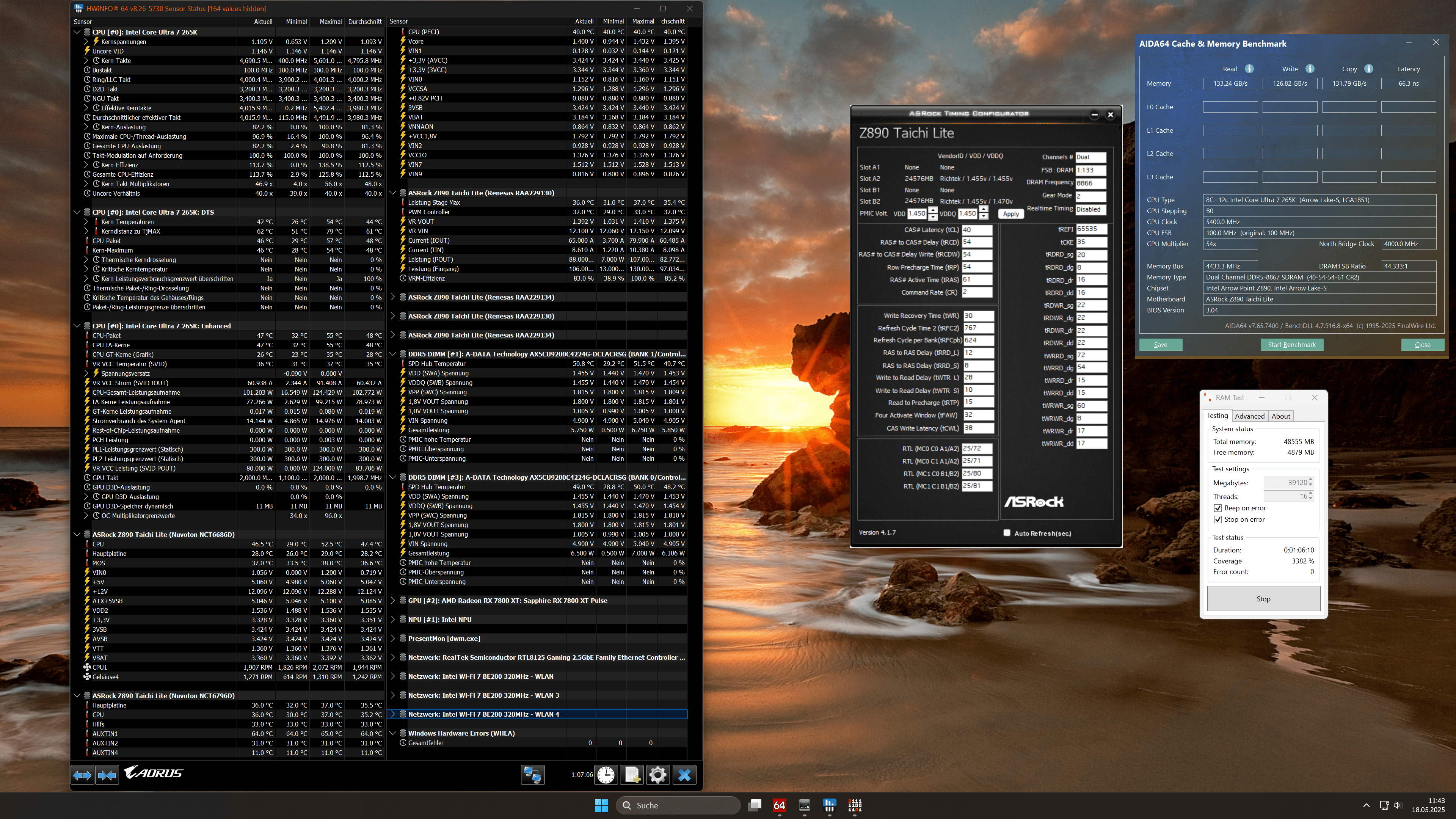Click the Memory Read info icon in AIDA64
The height and width of the screenshot is (819, 1456).
tap(1249, 69)
